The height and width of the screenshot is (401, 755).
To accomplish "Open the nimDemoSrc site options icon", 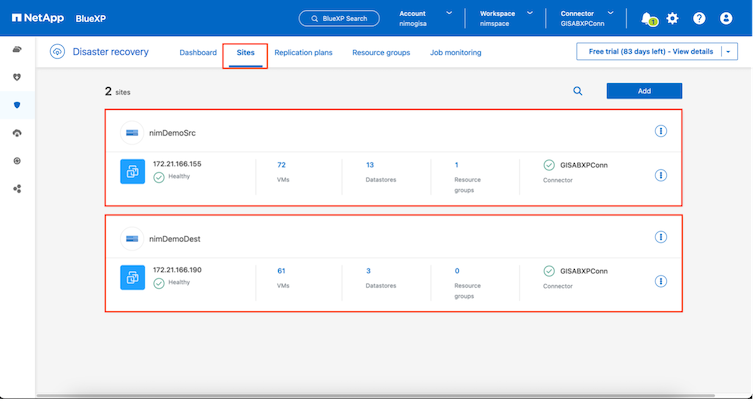I will 661,131.
